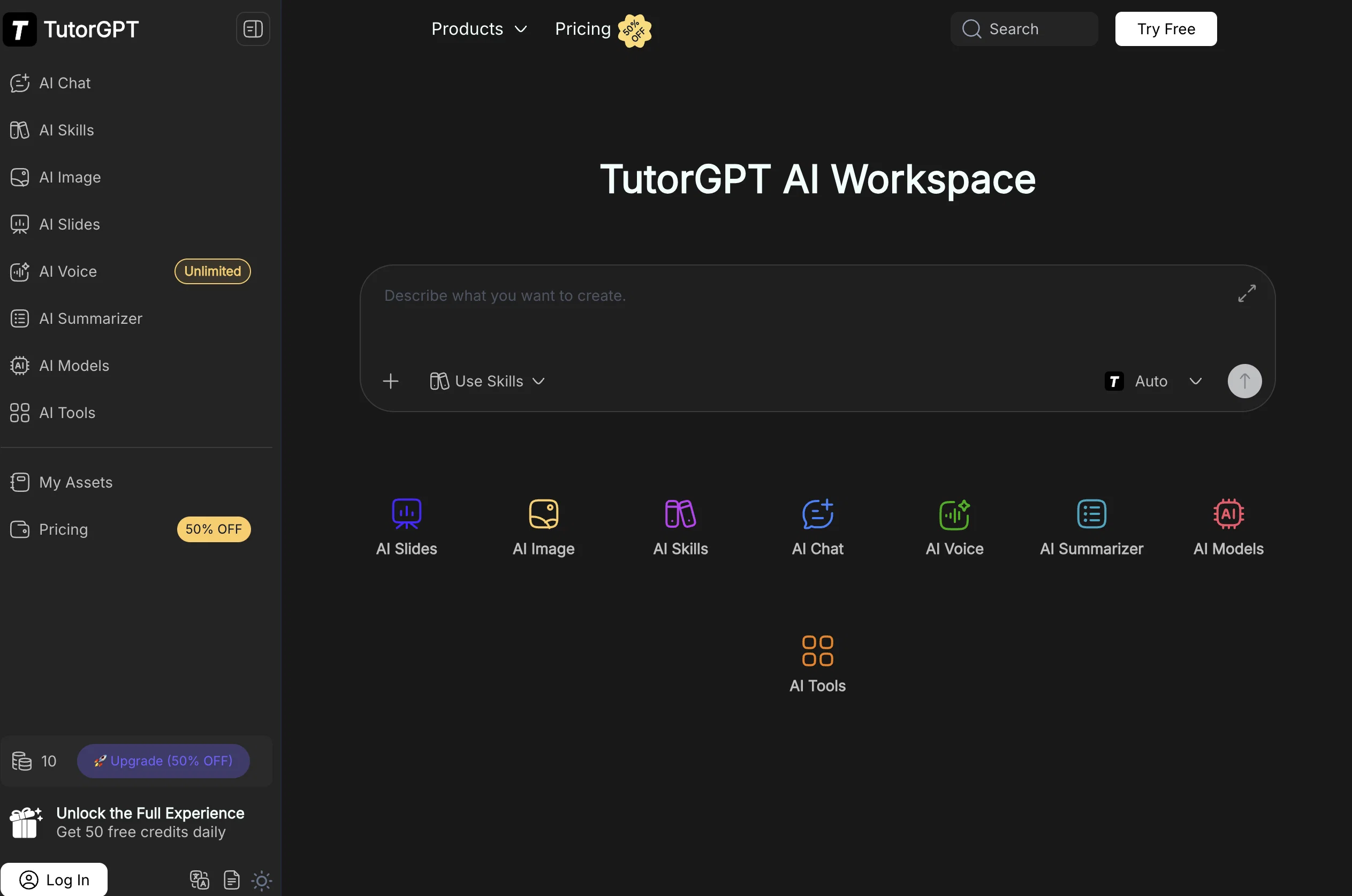This screenshot has height=896, width=1352.
Task: Open Pricing in the sidebar
Action: point(136,530)
